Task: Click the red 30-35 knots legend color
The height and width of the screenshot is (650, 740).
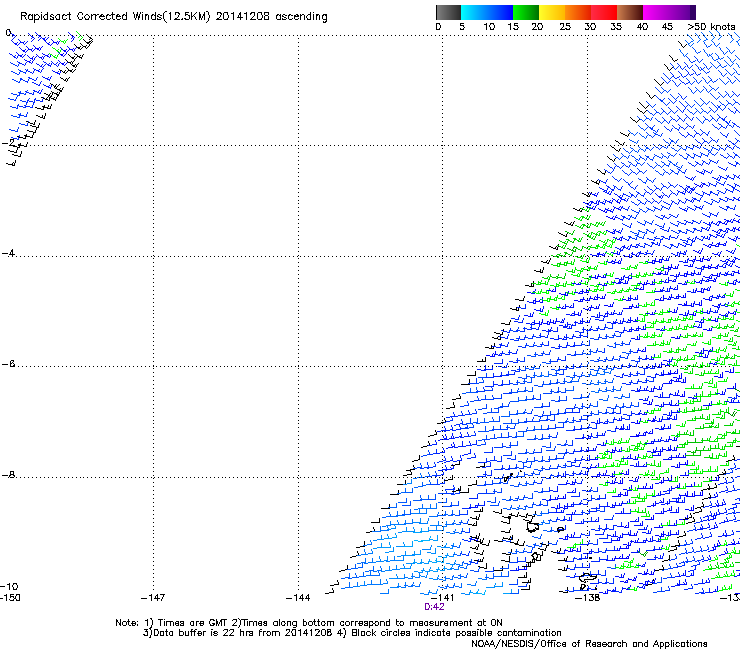Action: (x=604, y=12)
